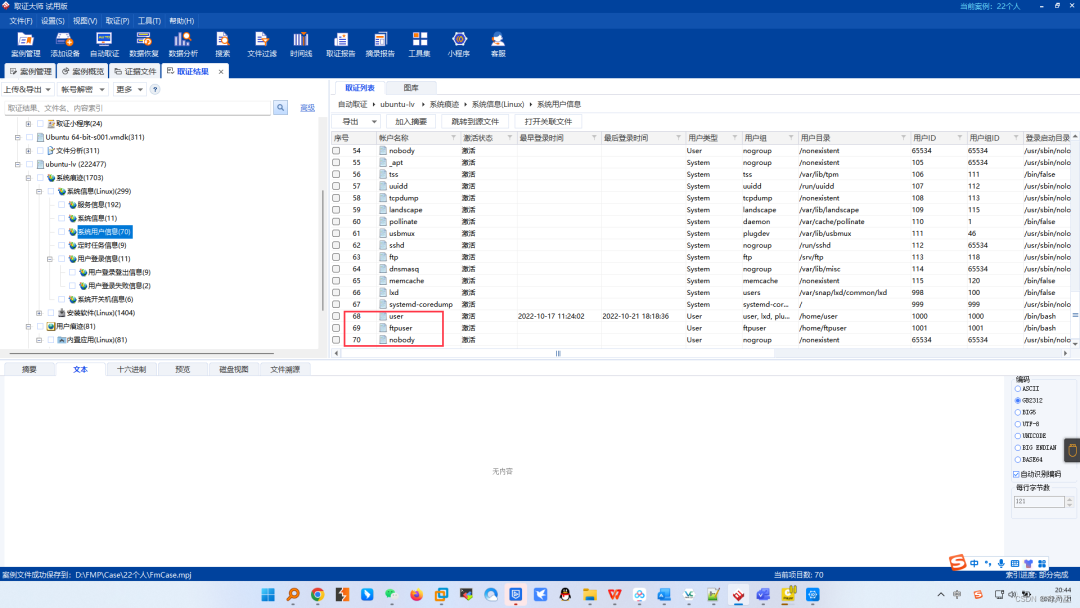The image size is (1080, 608).
Task: Click the magnifier search button beside index field
Action: tap(280, 107)
